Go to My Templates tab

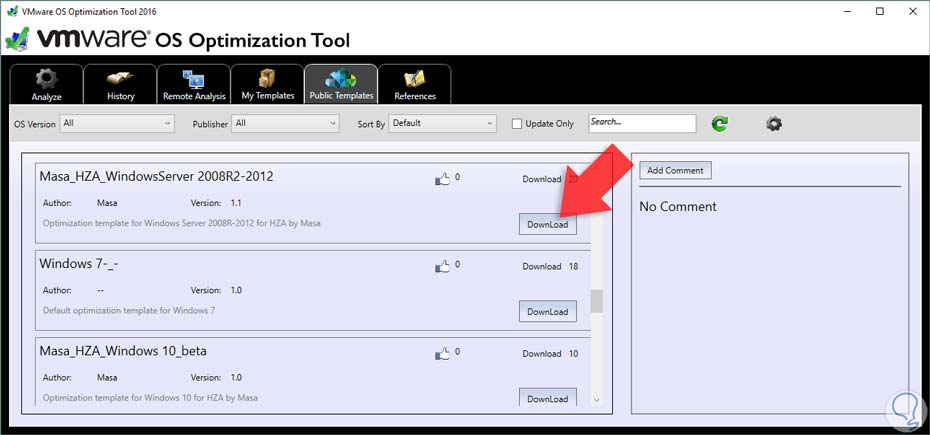[267, 84]
